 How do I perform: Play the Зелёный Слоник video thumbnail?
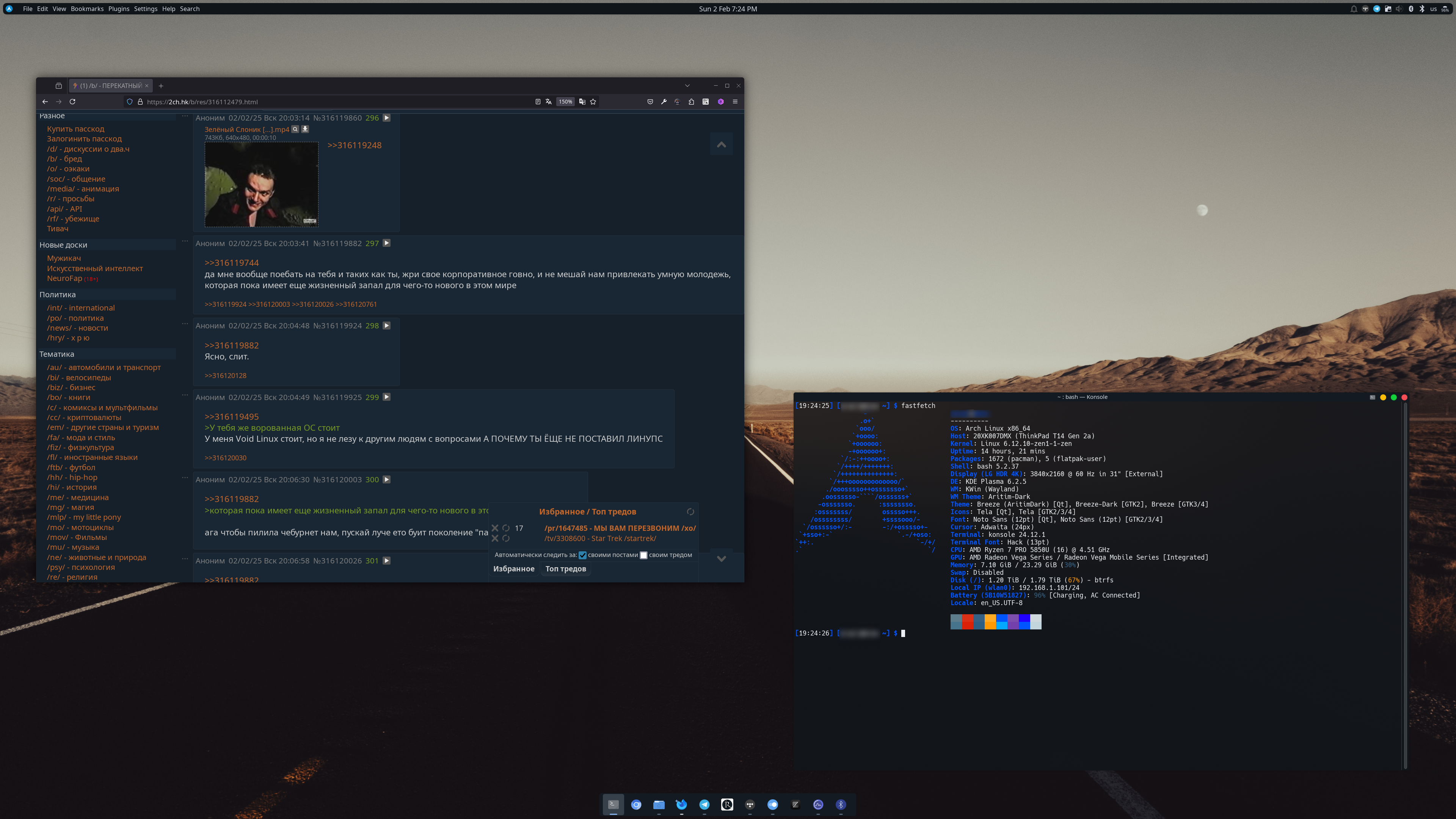pyautogui.click(x=261, y=184)
